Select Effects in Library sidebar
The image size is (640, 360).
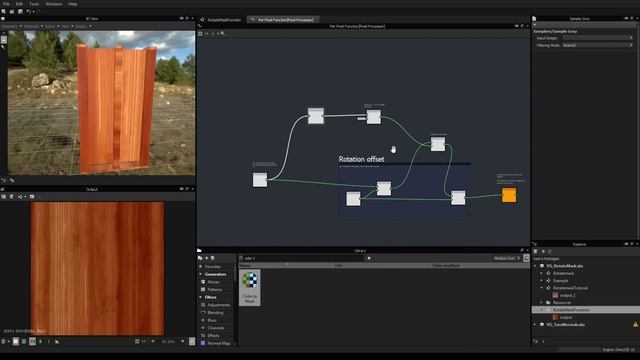click(x=213, y=336)
